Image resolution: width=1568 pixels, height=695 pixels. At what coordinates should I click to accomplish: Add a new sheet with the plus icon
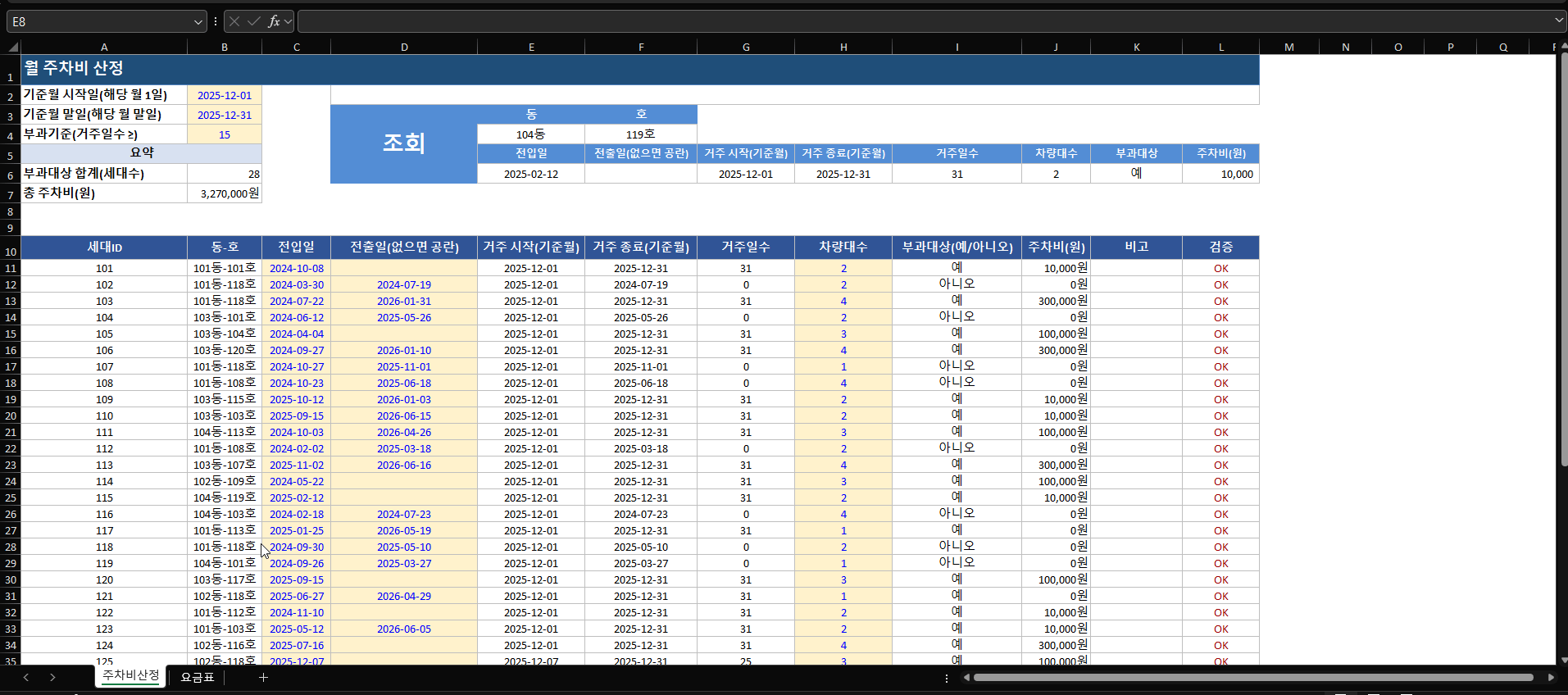pos(263,677)
